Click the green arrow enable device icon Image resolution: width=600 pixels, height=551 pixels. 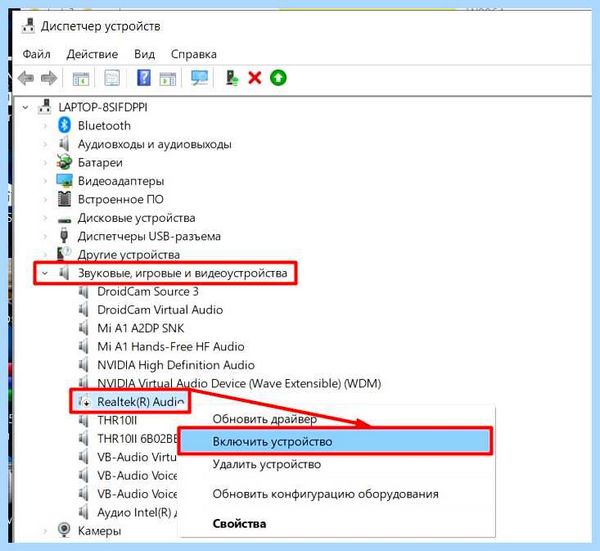click(x=278, y=78)
